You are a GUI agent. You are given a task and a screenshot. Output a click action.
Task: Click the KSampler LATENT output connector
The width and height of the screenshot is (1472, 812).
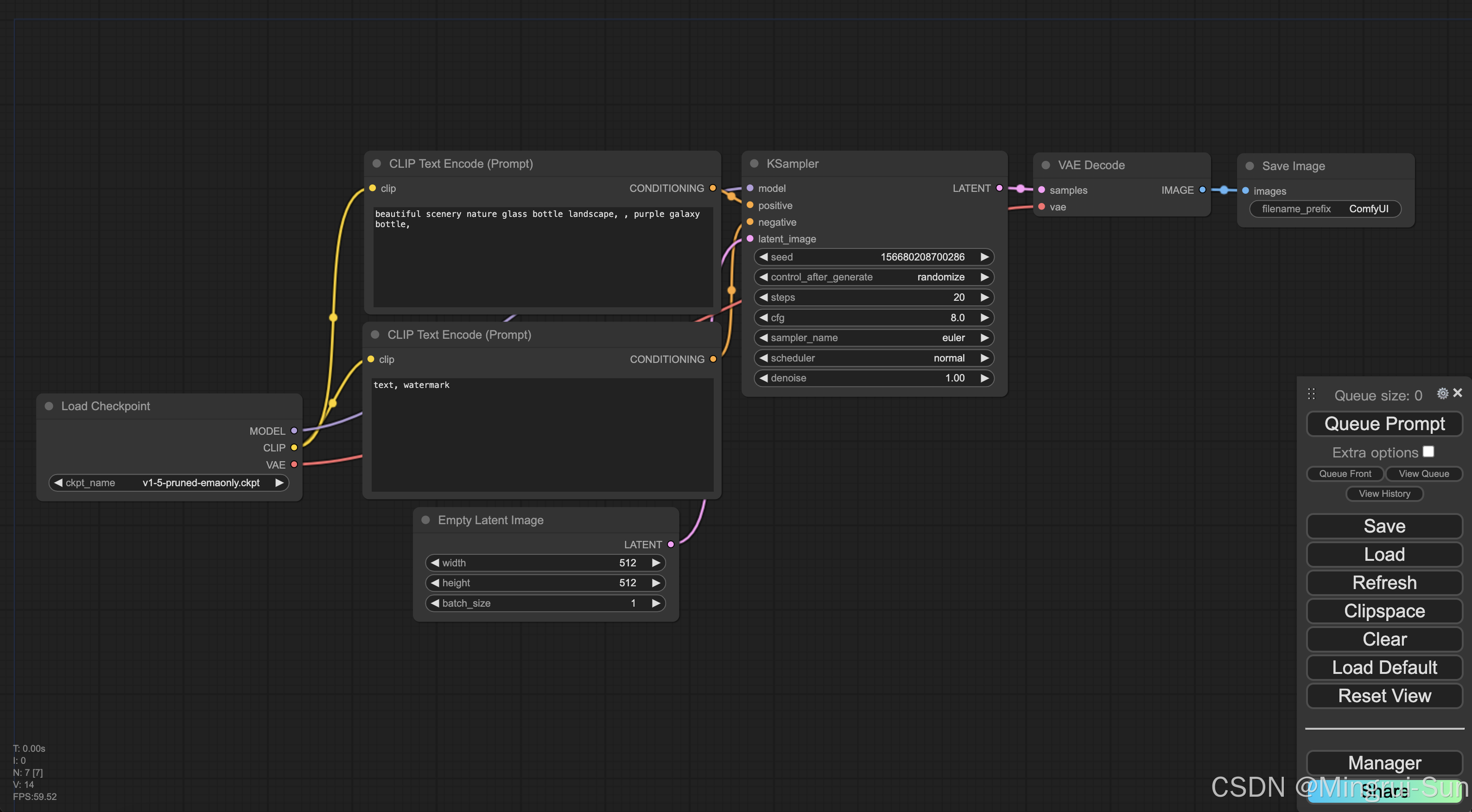click(x=999, y=188)
